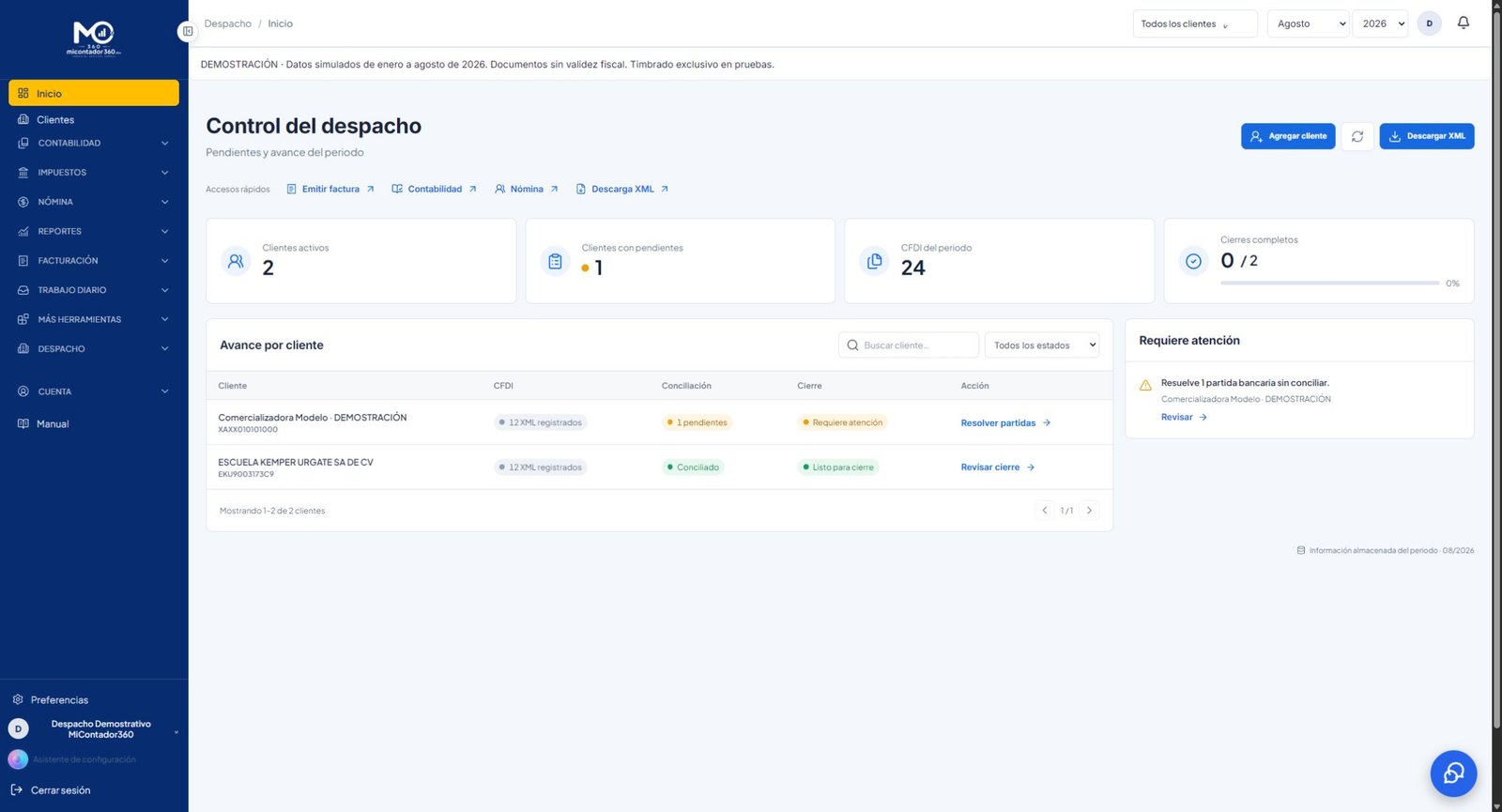Open the Despacho Demostrativo account switcher
The height and width of the screenshot is (812, 1502).
point(94,729)
